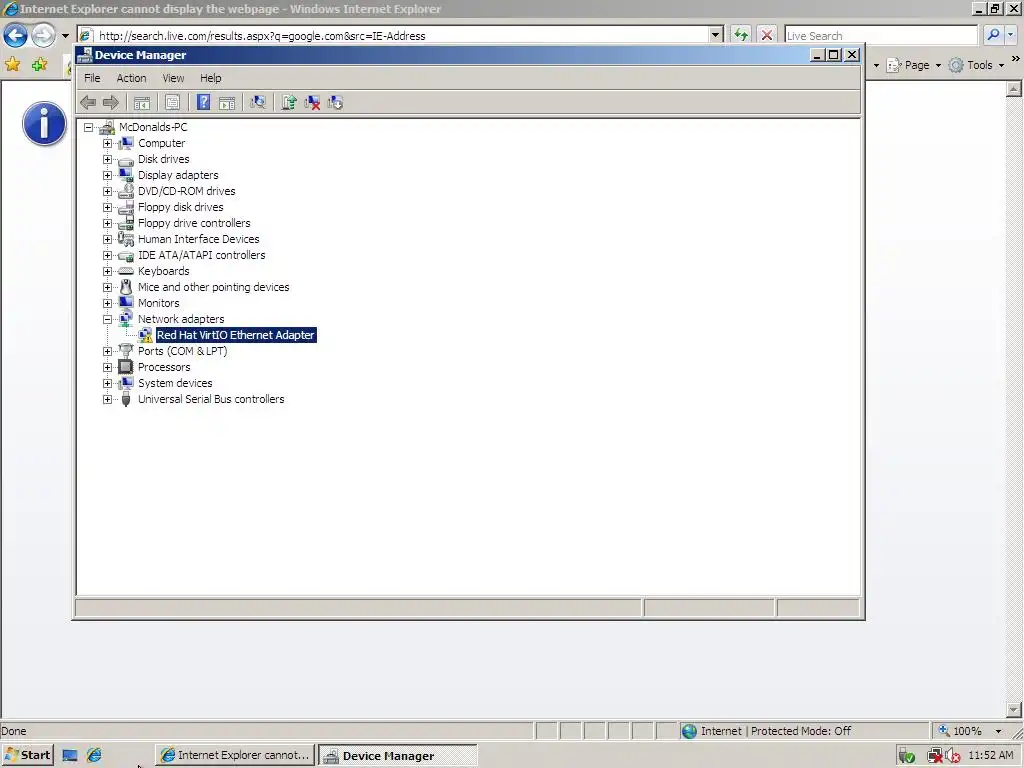Click Scan for hardware changes icon
Viewport: 1024px width, 768px height.
coord(258,103)
